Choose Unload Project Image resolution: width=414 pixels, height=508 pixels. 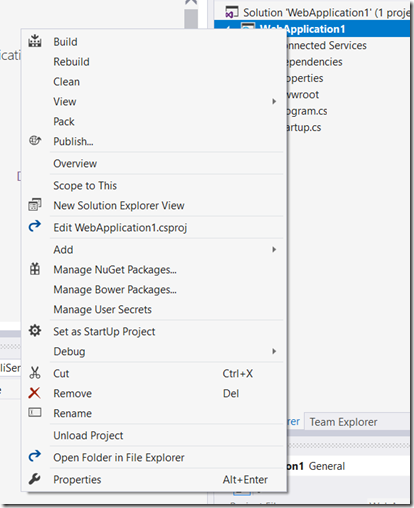click(153, 436)
